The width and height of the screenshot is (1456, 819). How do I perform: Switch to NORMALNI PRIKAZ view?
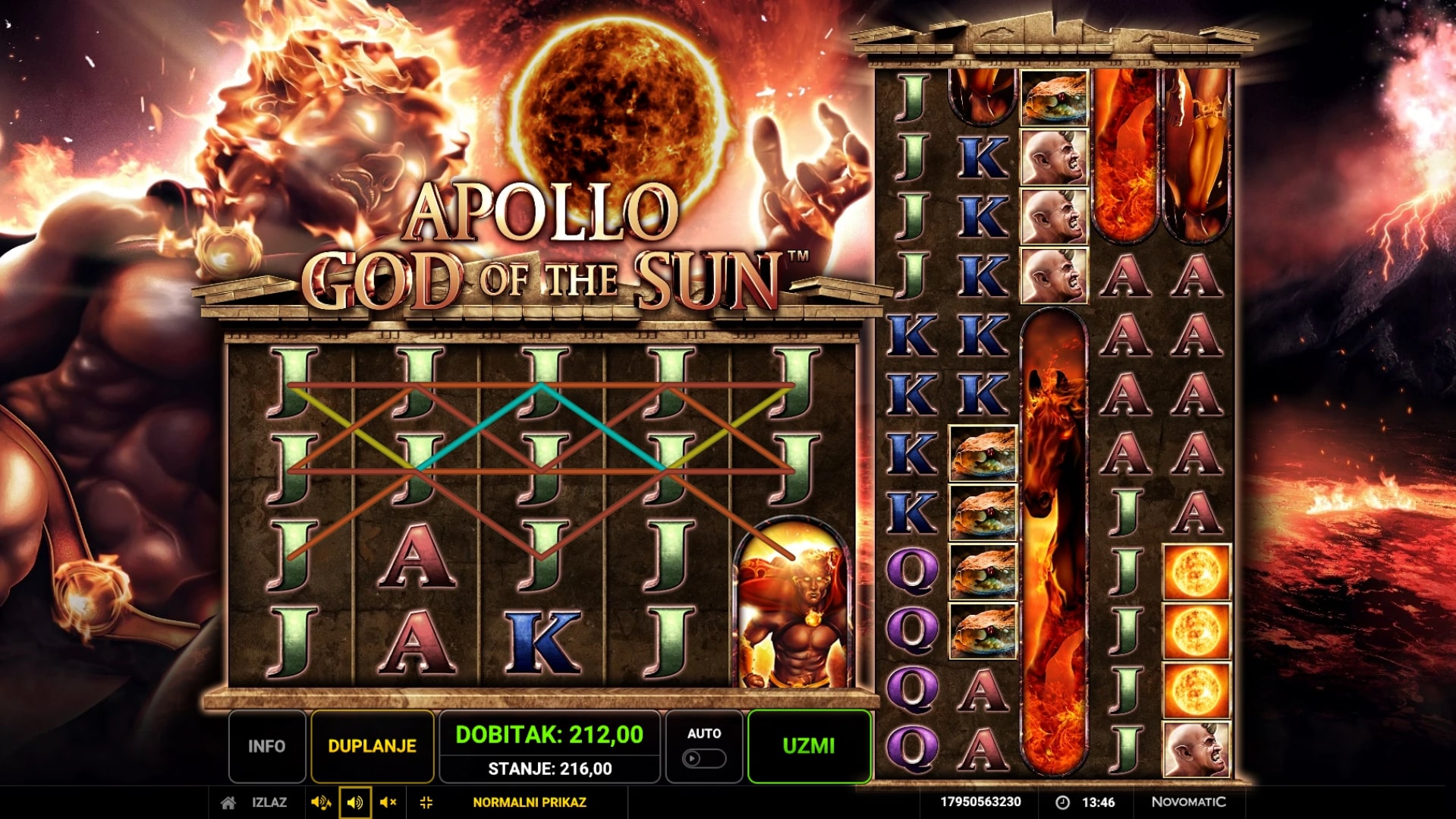tap(529, 802)
